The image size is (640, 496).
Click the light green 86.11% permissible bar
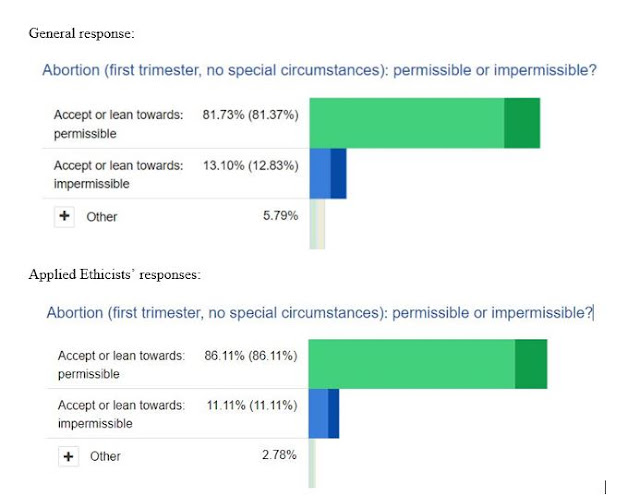(411, 363)
